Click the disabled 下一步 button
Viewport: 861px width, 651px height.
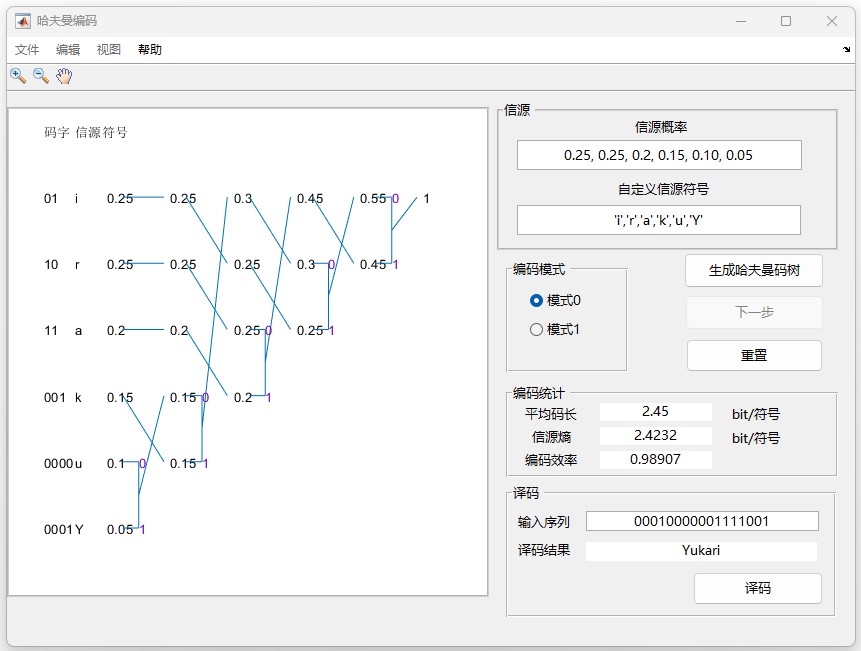tap(754, 312)
